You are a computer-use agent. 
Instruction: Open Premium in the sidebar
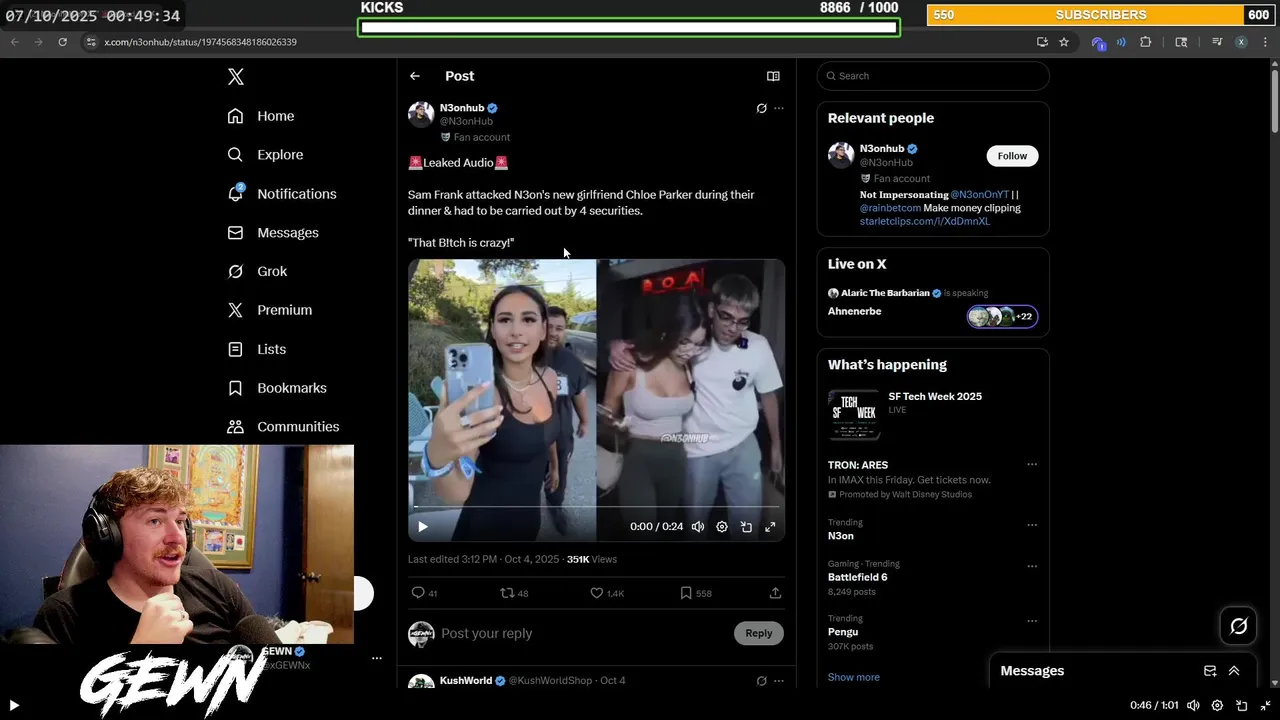pyautogui.click(x=270, y=310)
